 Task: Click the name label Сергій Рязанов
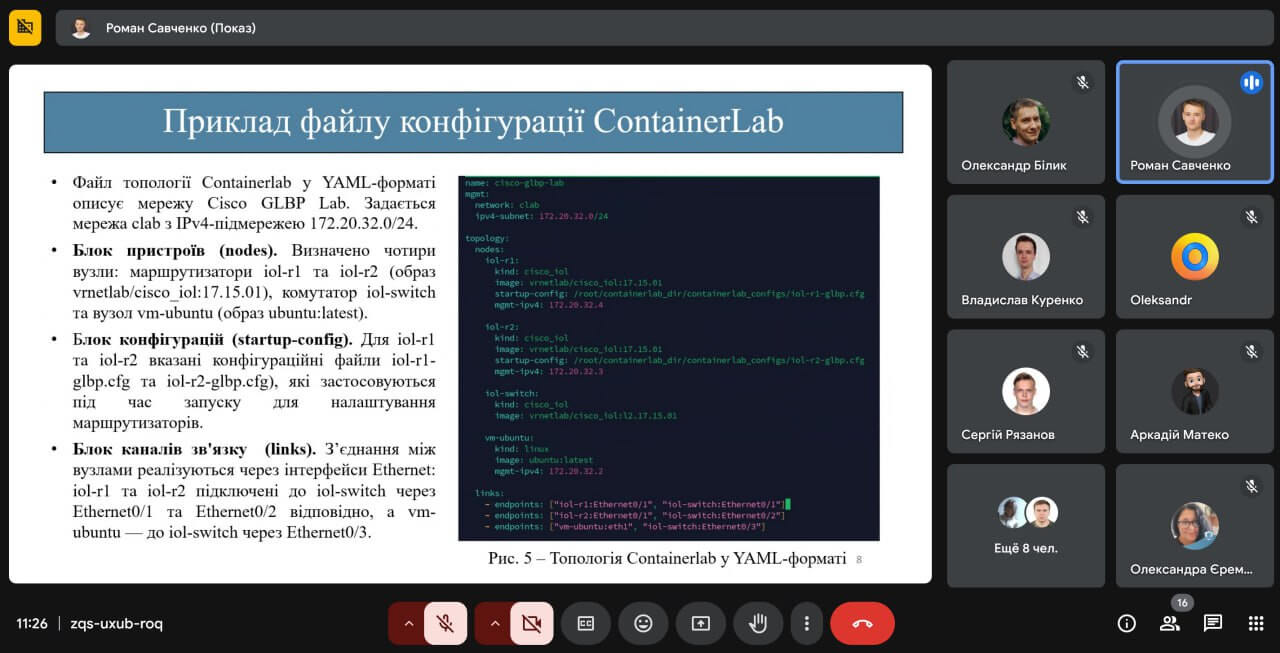tap(1008, 435)
